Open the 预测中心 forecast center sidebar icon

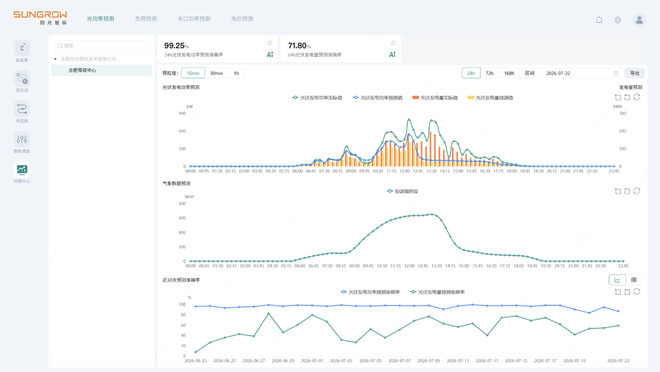tap(22, 170)
